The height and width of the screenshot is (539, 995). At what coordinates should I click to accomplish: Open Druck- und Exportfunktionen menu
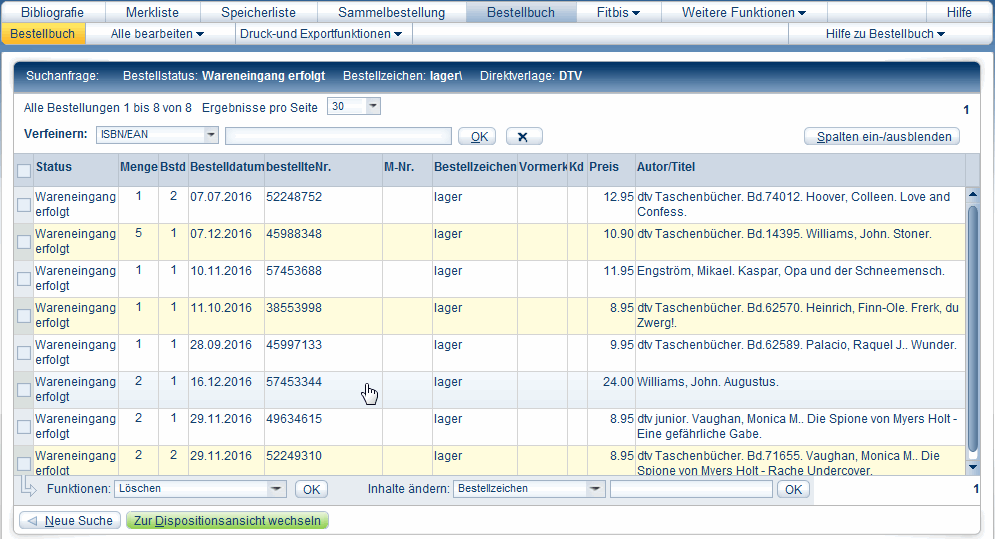(320, 34)
